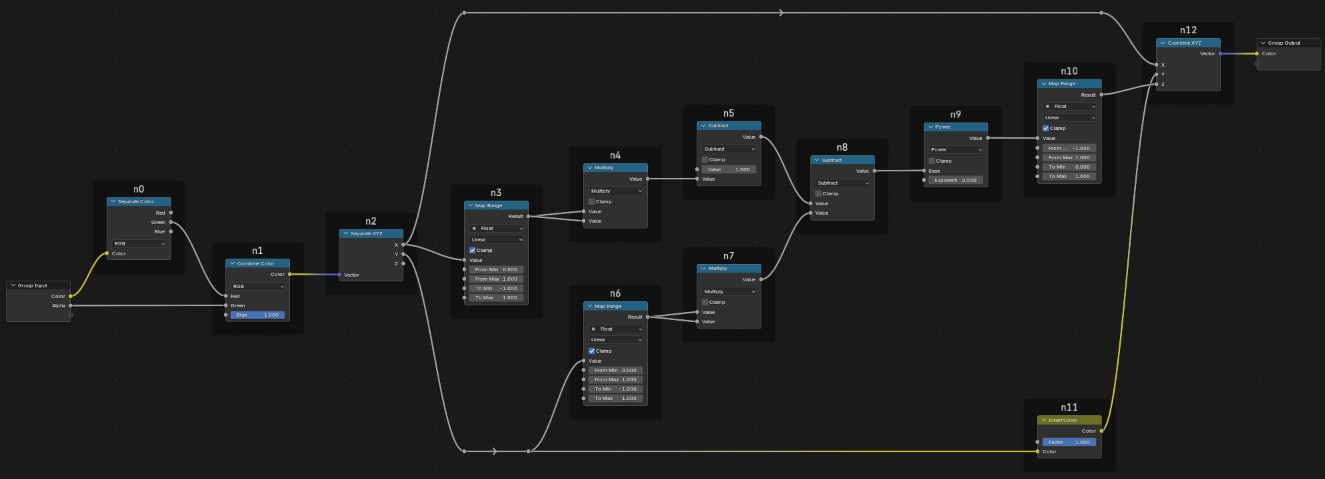Open Linear interpolation dropdown in n3
This screenshot has width=1325, height=479.
coord(496,239)
